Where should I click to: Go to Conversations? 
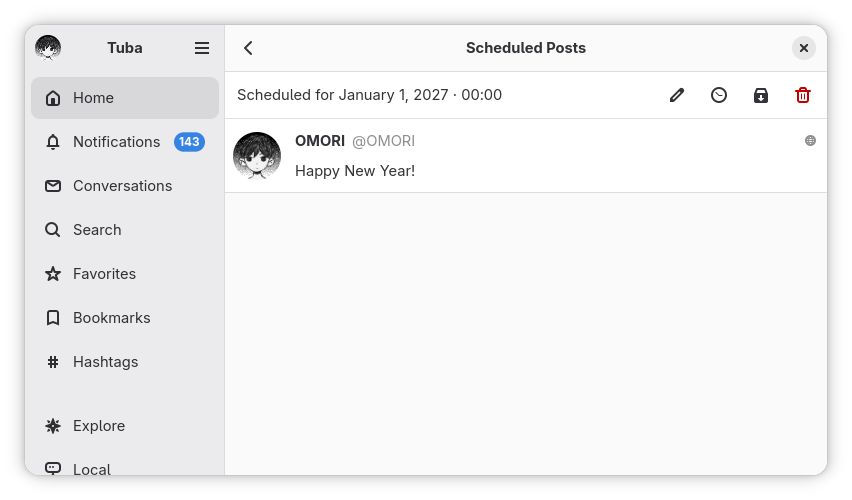125,186
